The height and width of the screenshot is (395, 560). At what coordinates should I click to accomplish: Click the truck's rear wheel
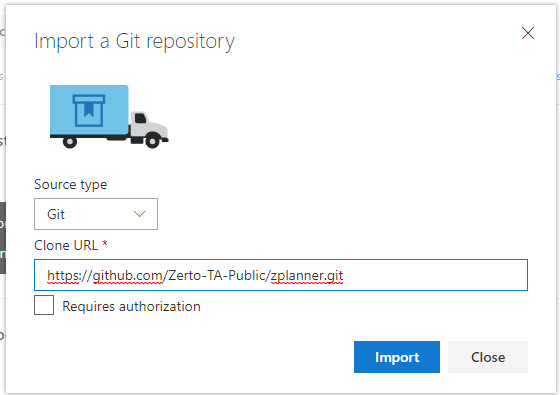[x=70, y=142]
